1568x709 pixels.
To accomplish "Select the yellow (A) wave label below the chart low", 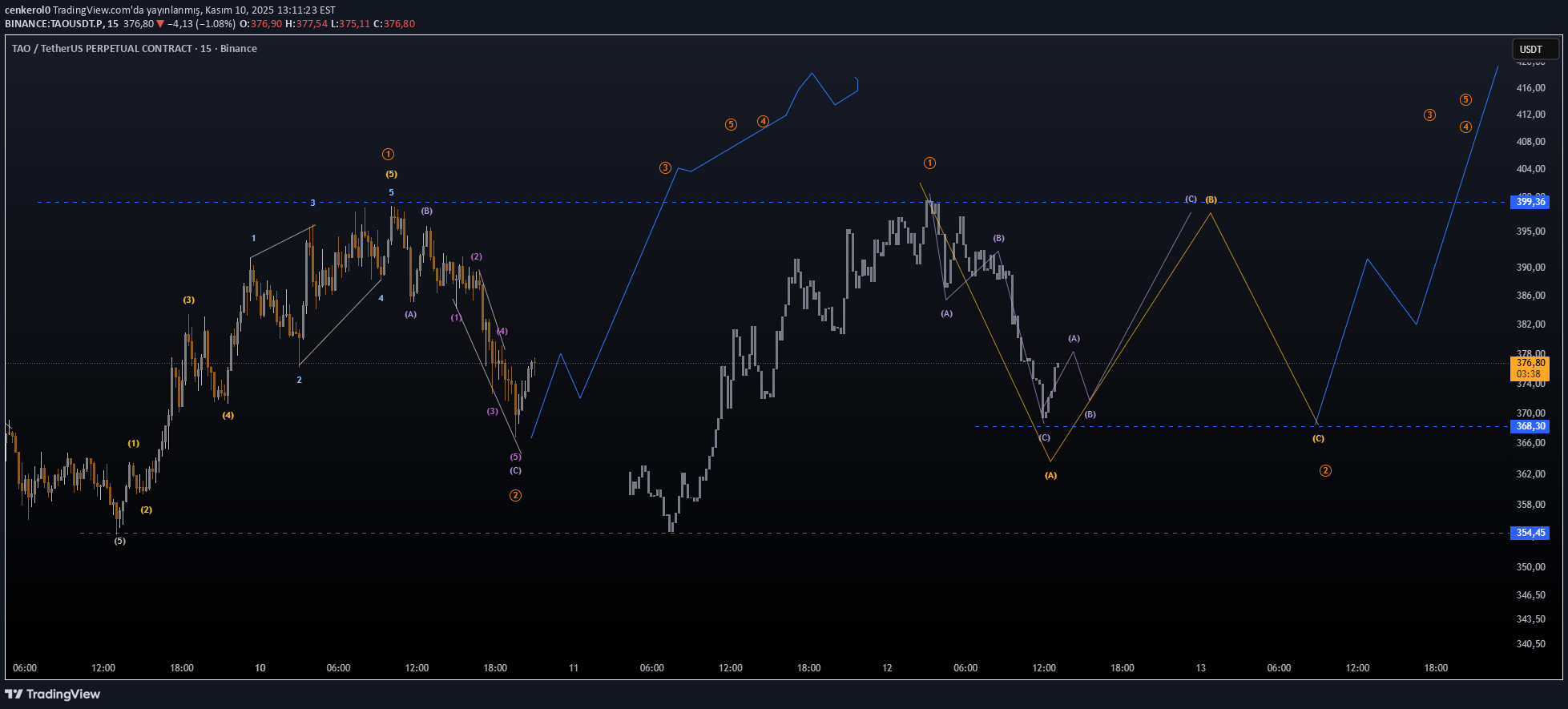I will (x=1050, y=476).
